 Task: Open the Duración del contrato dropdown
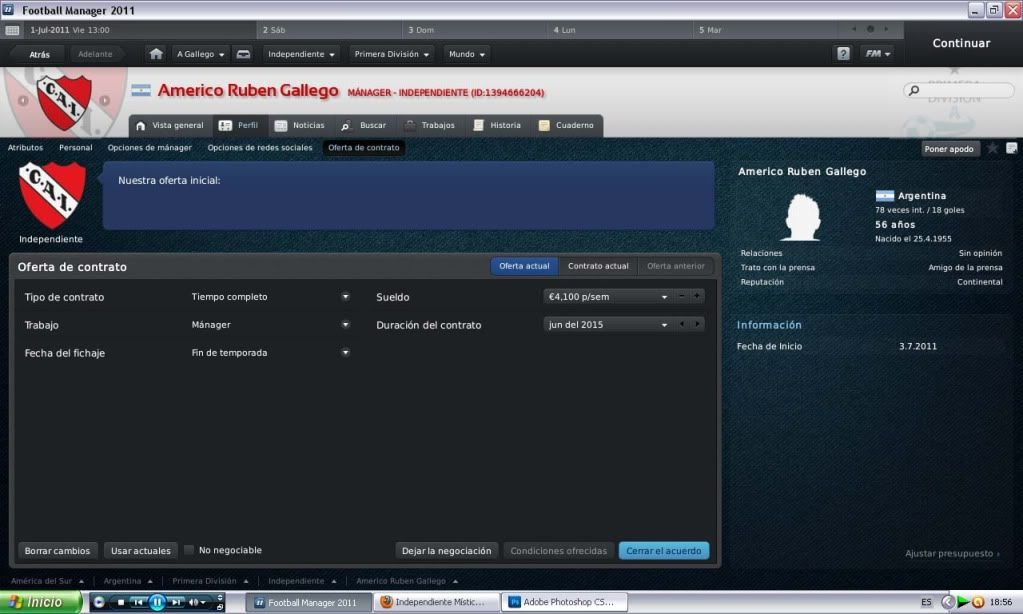pyautogui.click(x=607, y=325)
